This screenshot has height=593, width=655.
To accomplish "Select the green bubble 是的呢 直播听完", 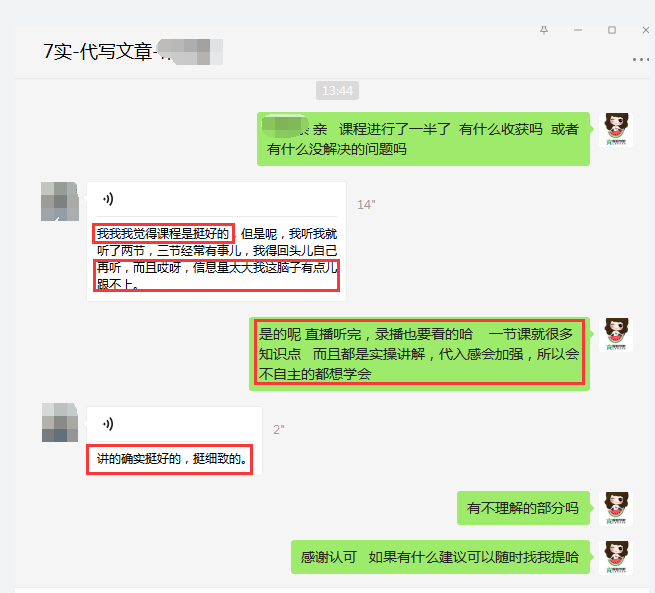I will click(419, 354).
